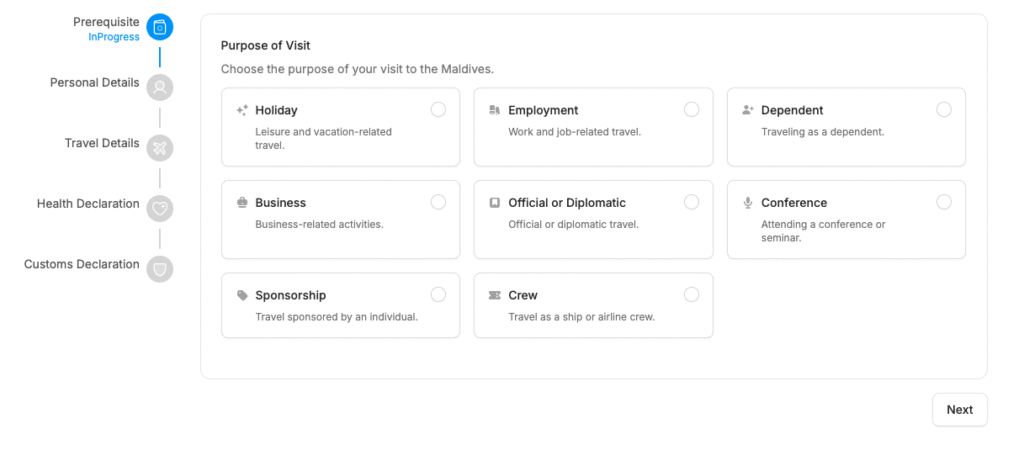Click the Customs Declaration shield icon
Viewport: 1024px width, 450px height.
[160, 269]
